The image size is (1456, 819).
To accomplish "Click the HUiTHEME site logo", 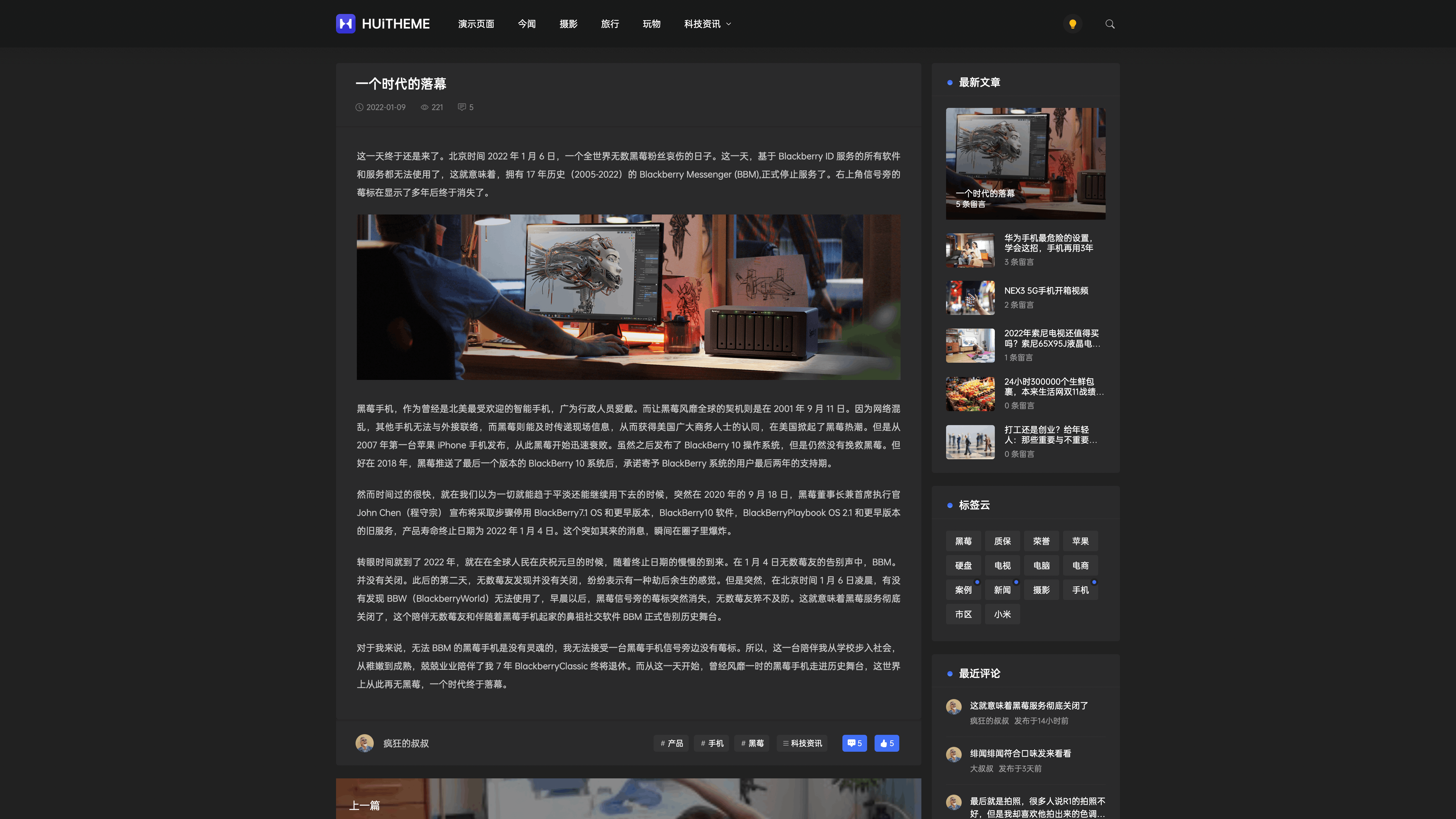I will click(x=382, y=24).
